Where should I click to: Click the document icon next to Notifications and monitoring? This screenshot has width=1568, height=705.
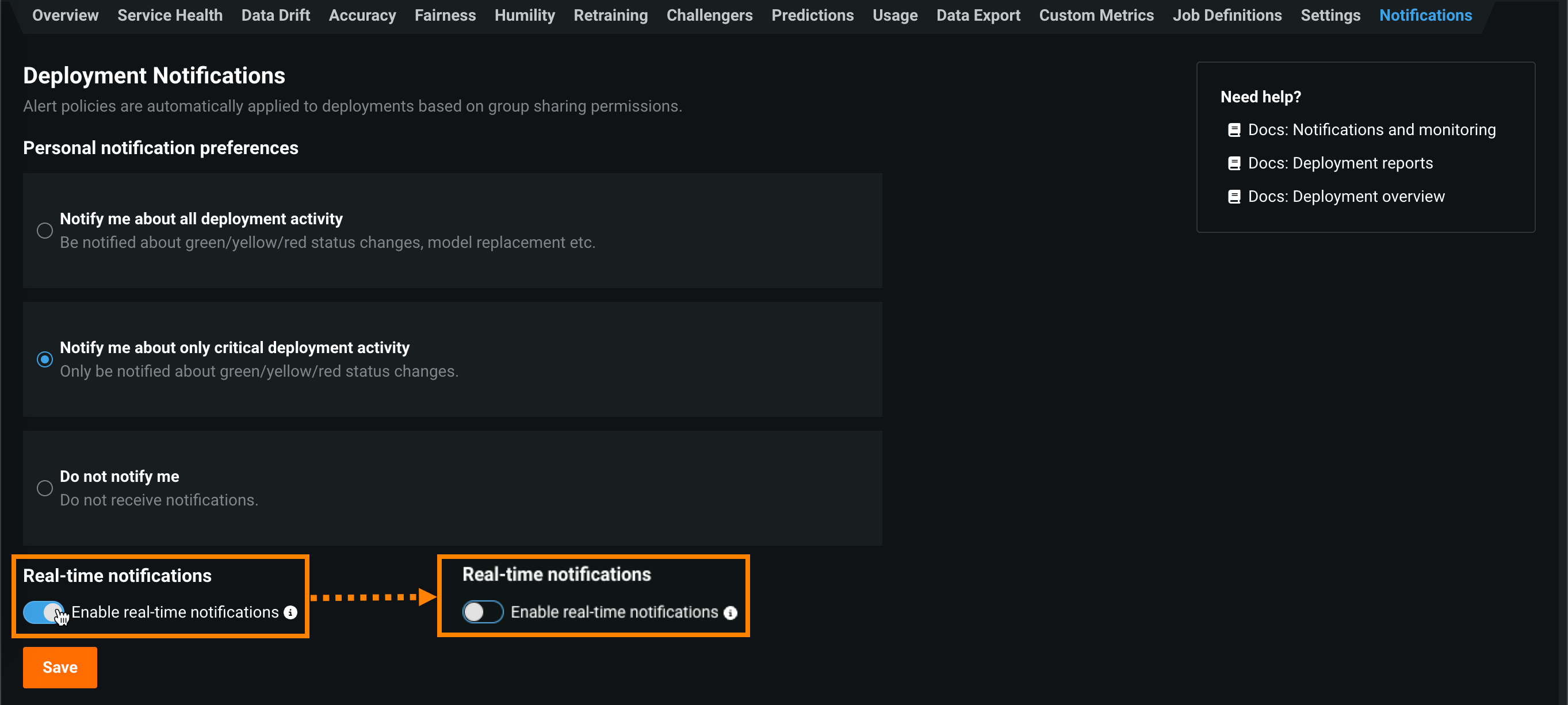[x=1234, y=130]
